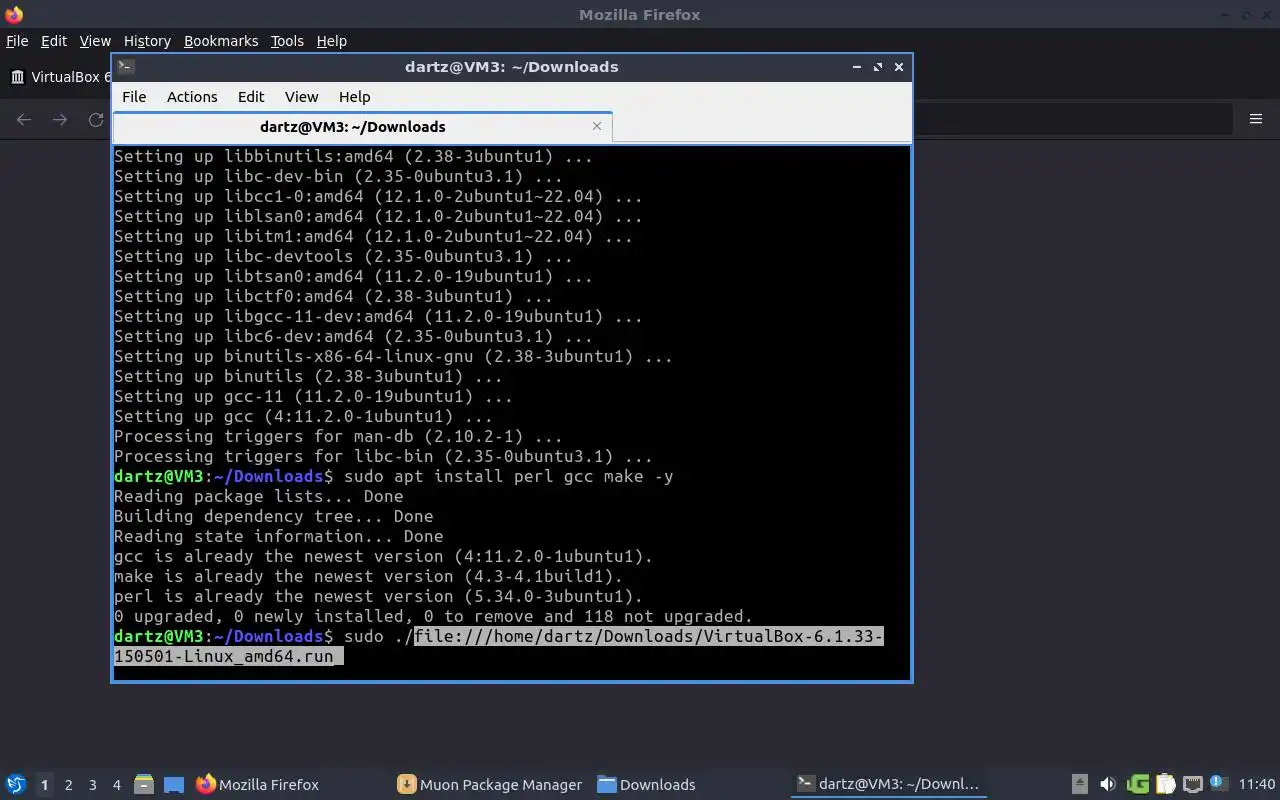Viewport: 1280px width, 800px height.
Task: Open the volume control tray icon
Action: pos(1108,785)
